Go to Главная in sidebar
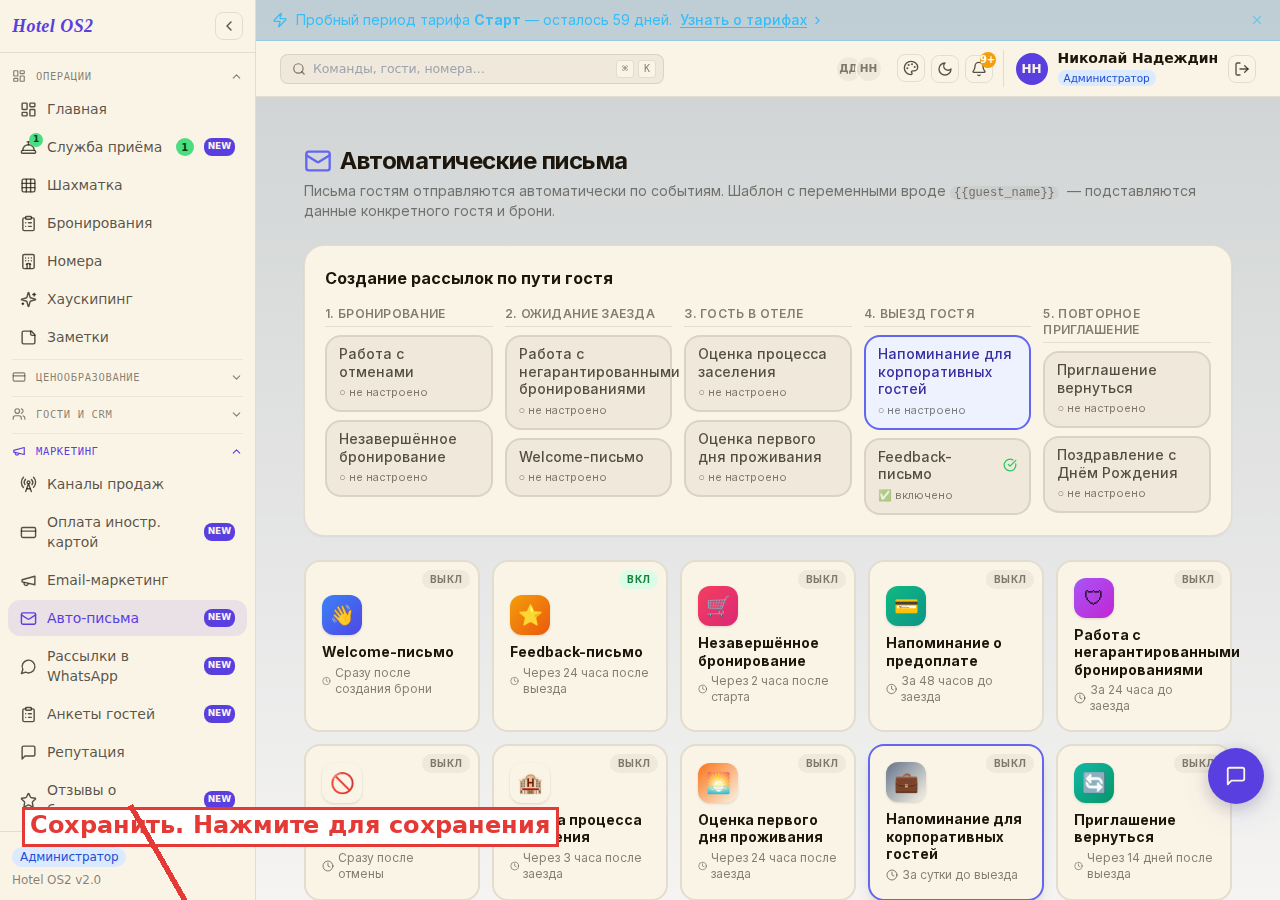 point(128,109)
